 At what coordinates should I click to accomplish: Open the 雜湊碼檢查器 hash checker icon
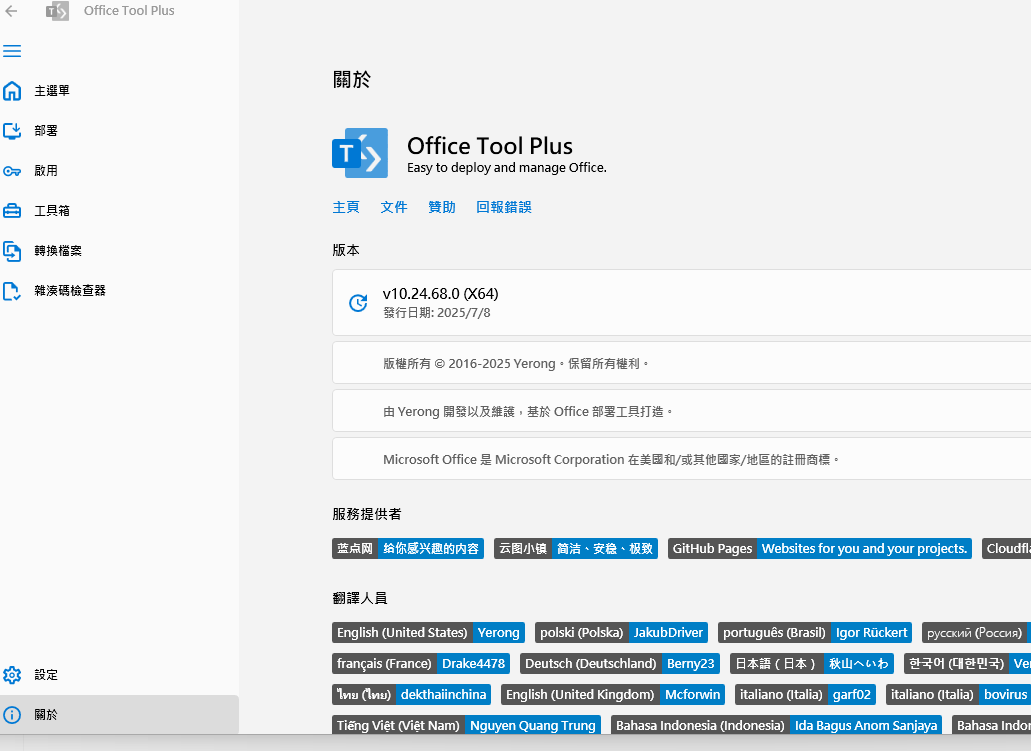tap(12, 291)
